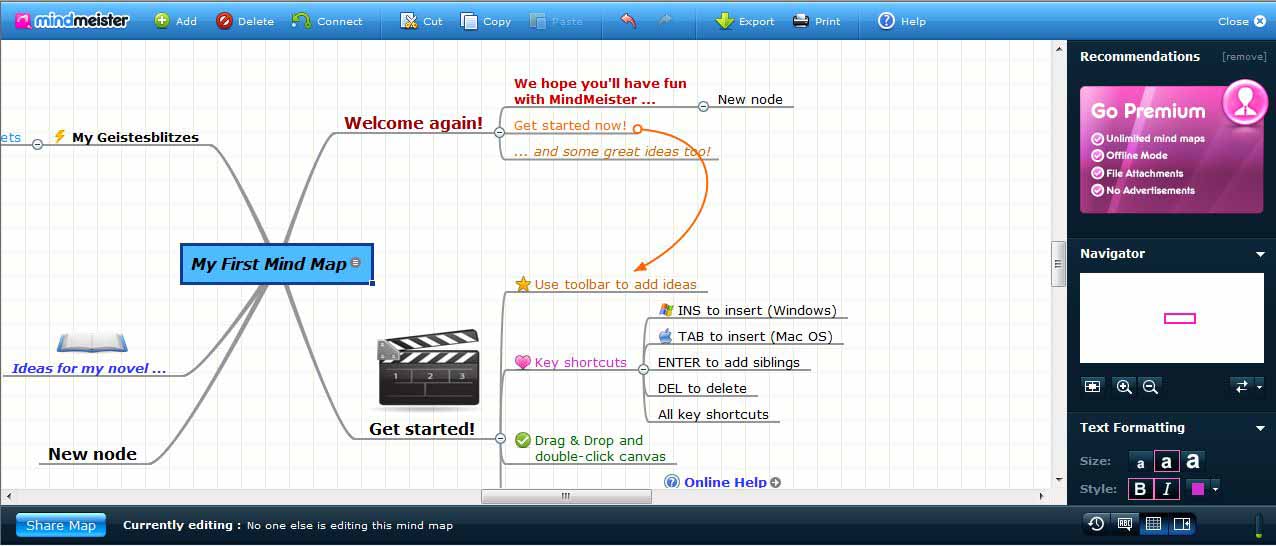
Task: Click the Export toolbar button
Action: tap(745, 21)
